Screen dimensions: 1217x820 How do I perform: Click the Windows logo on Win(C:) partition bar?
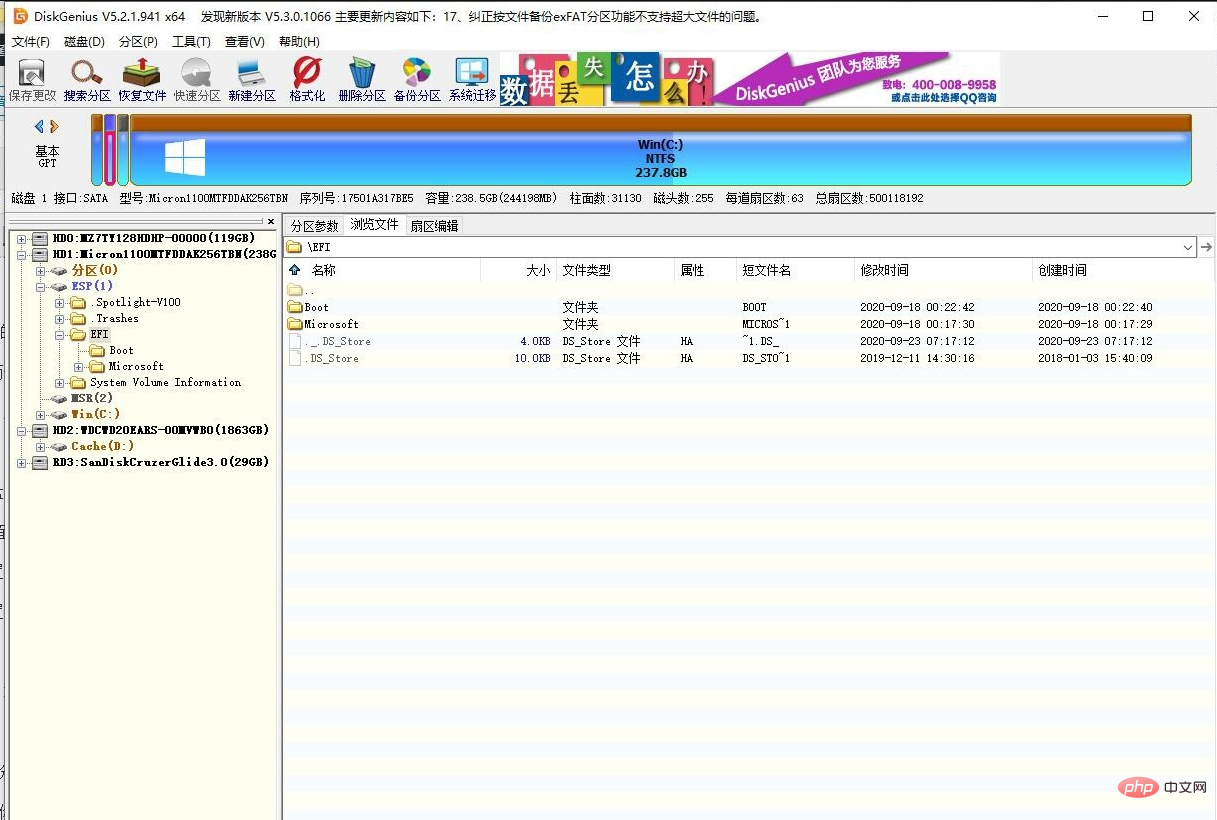pos(185,158)
